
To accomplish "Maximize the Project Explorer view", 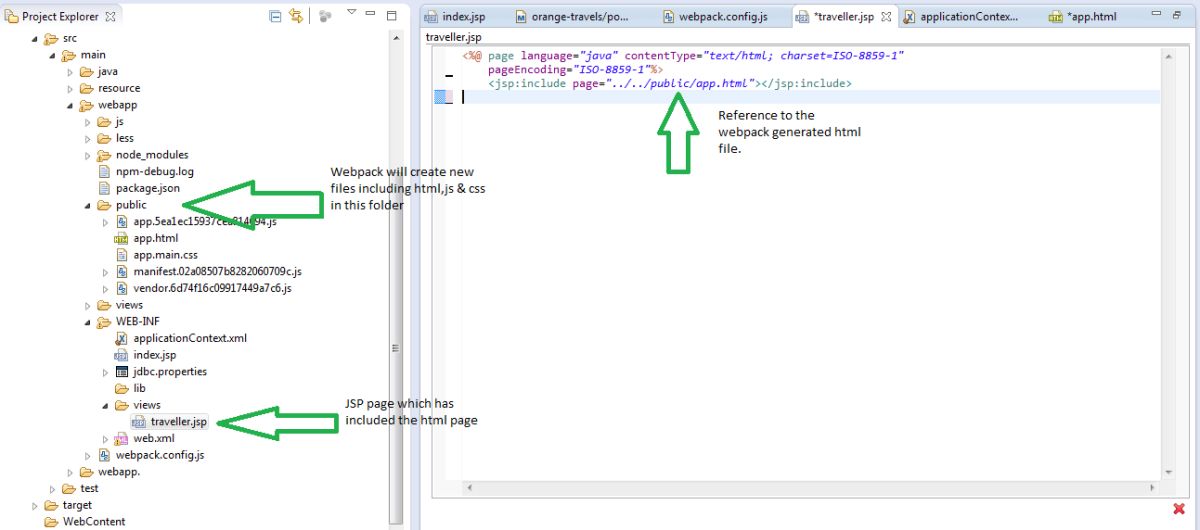I will pyautogui.click(x=392, y=15).
